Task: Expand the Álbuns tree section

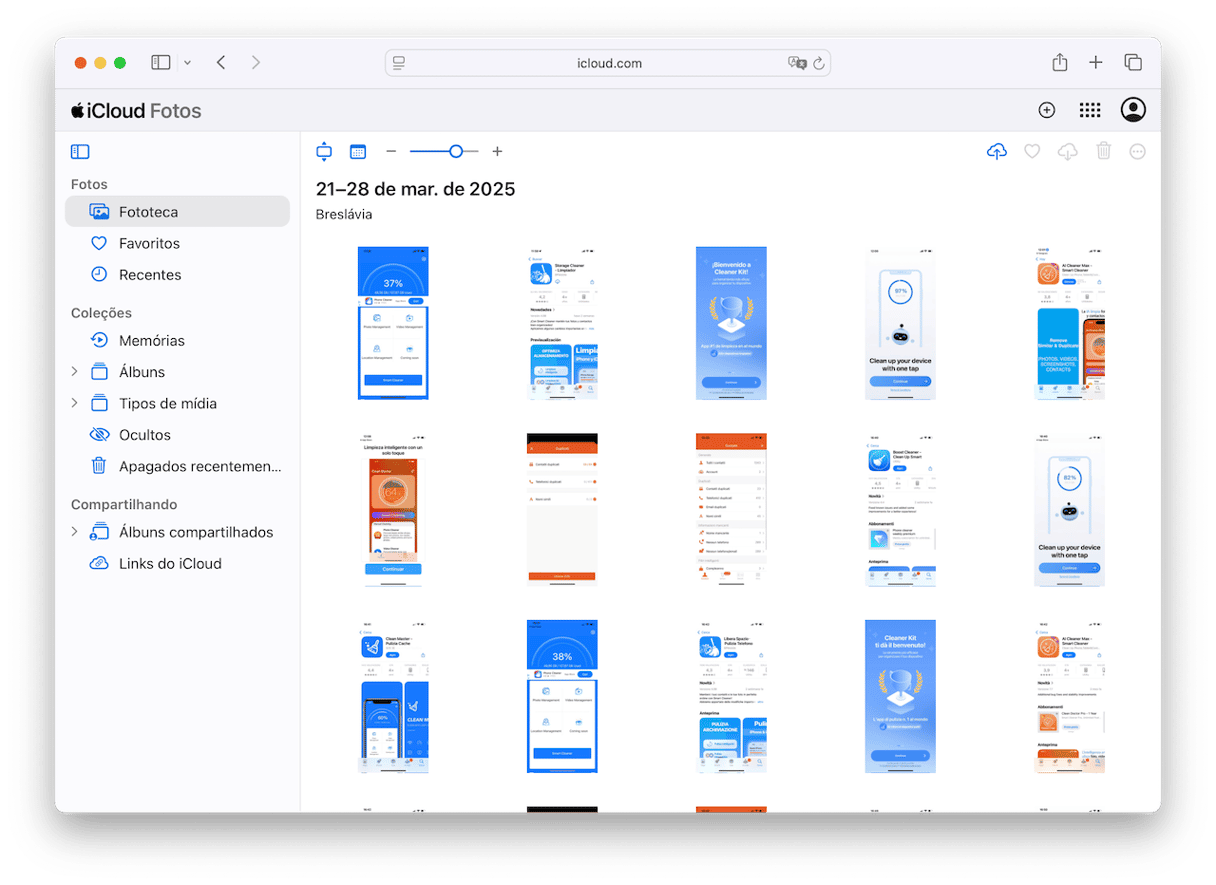Action: click(74, 372)
